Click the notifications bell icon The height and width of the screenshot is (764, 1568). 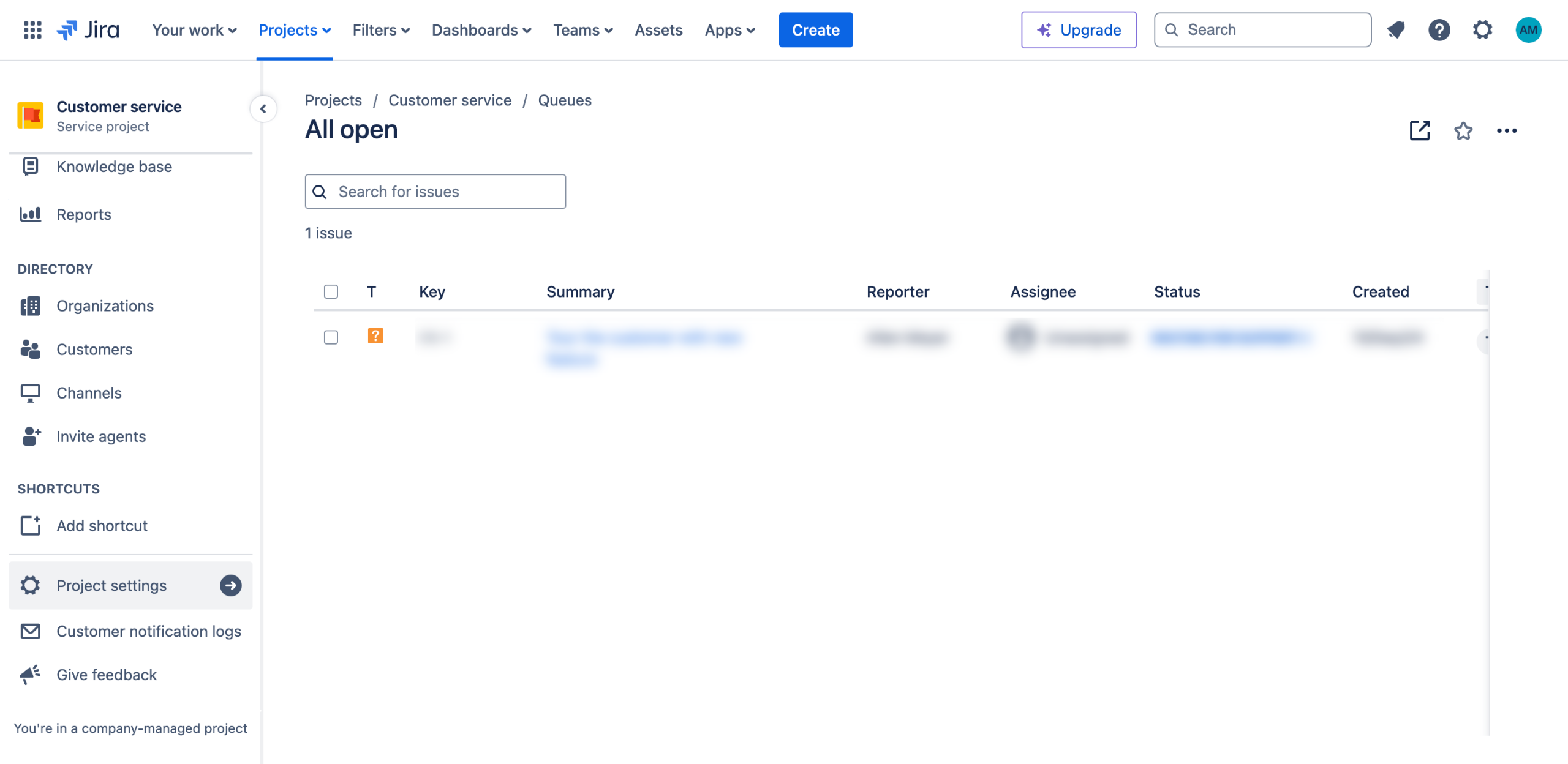pos(1396,29)
